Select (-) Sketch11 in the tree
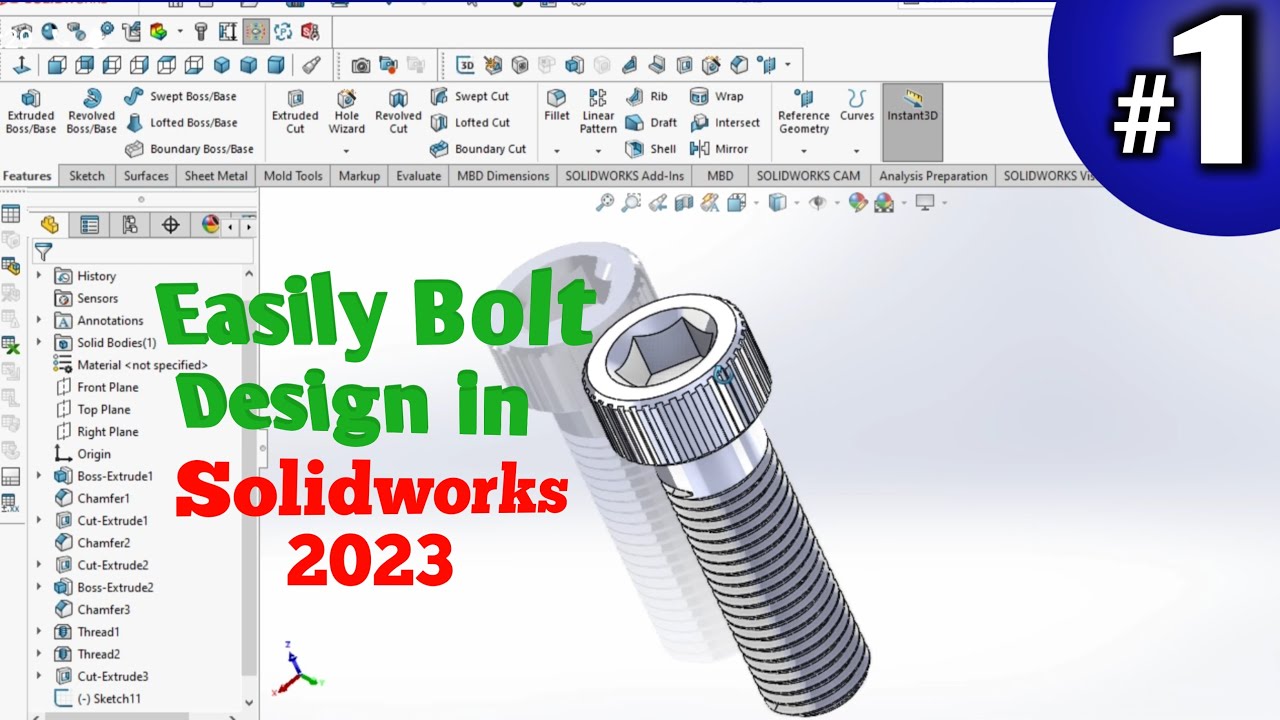Screen dimensions: 1280x720 [98, 699]
